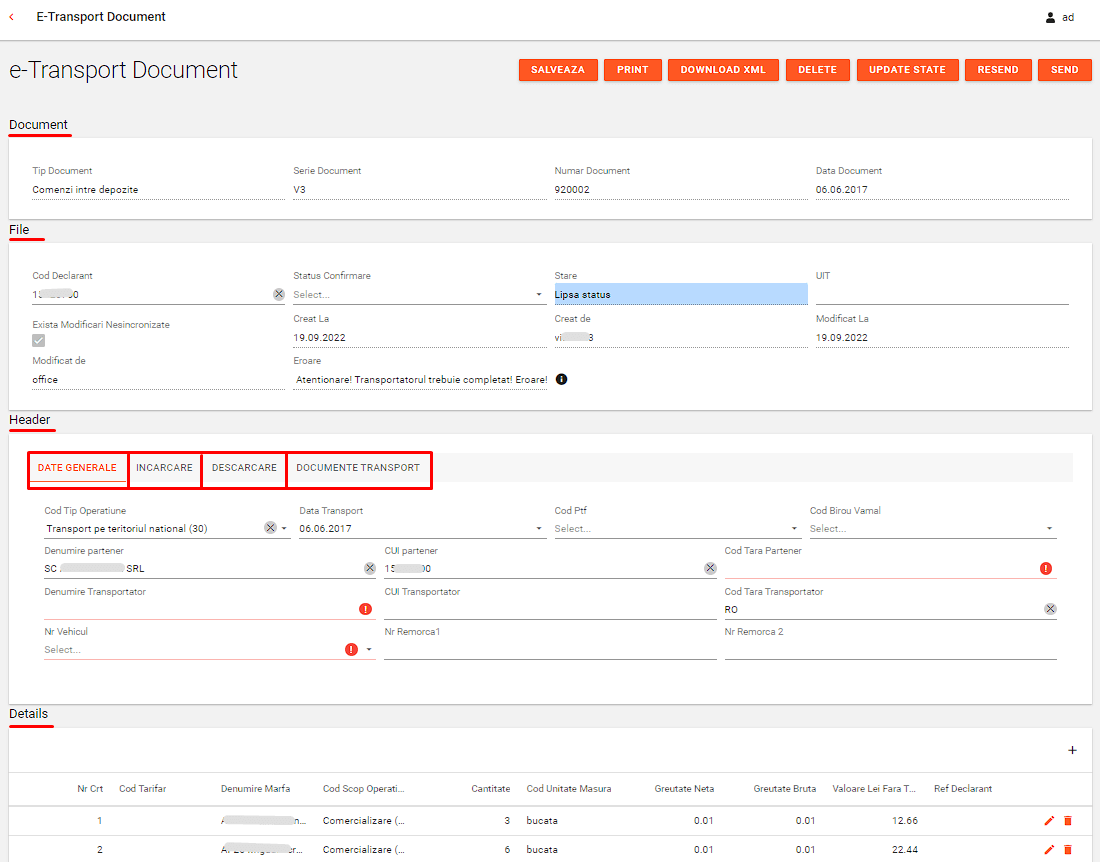Viewport: 1100px width, 862px height.
Task: Click value 12.66 in details table
Action: (x=904, y=821)
